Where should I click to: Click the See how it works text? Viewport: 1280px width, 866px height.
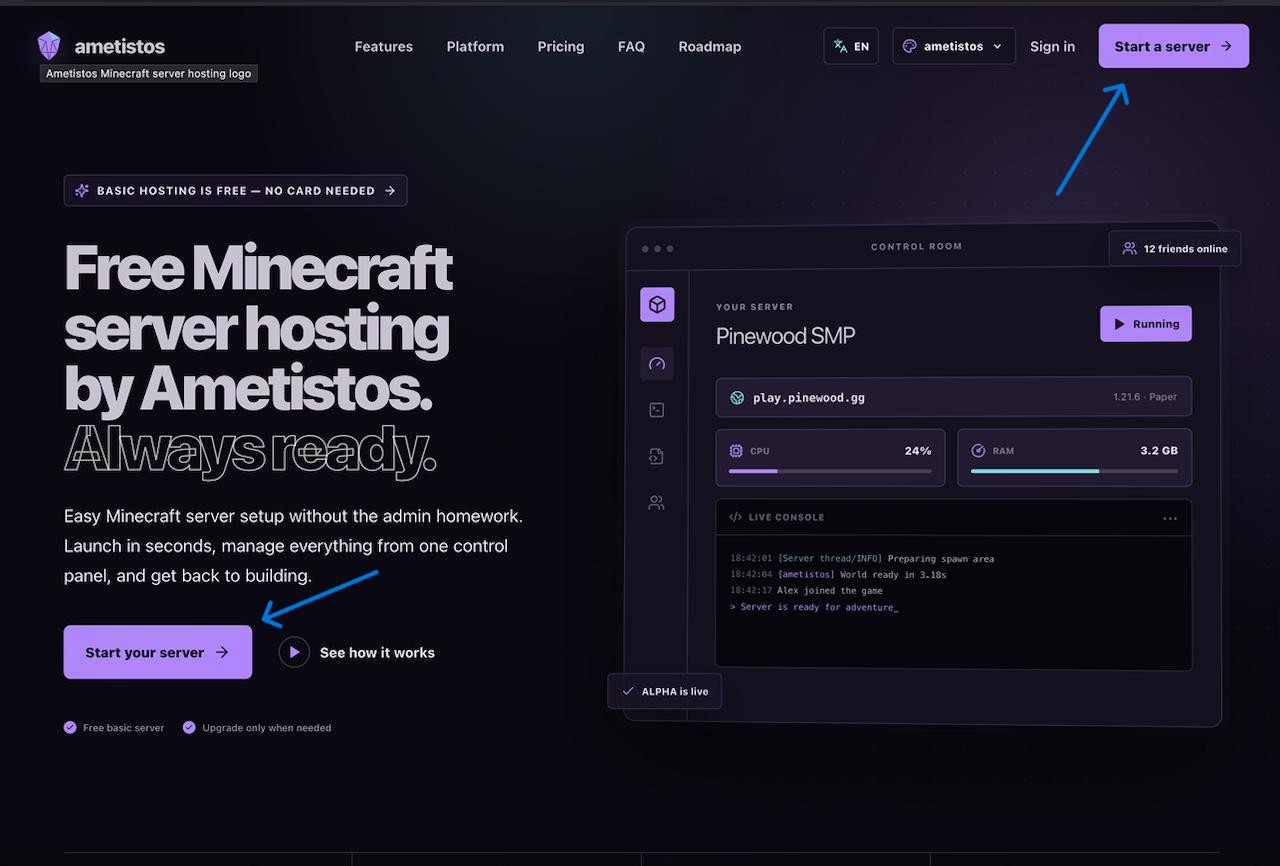pos(377,653)
